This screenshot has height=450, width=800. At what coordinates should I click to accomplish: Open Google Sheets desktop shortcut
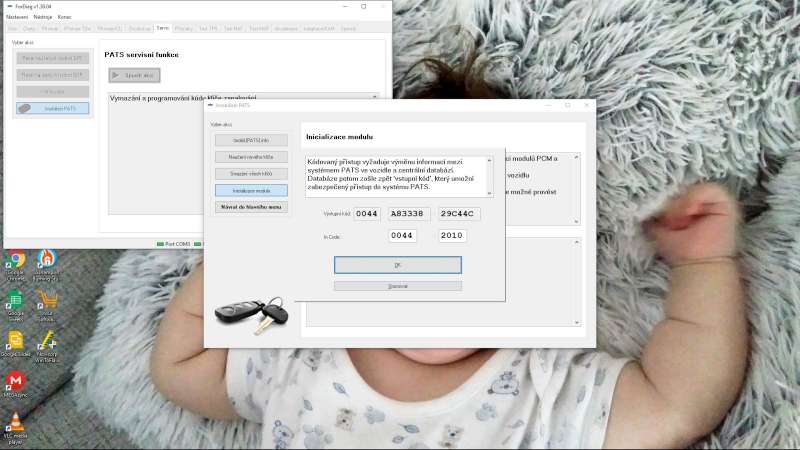pos(15,300)
